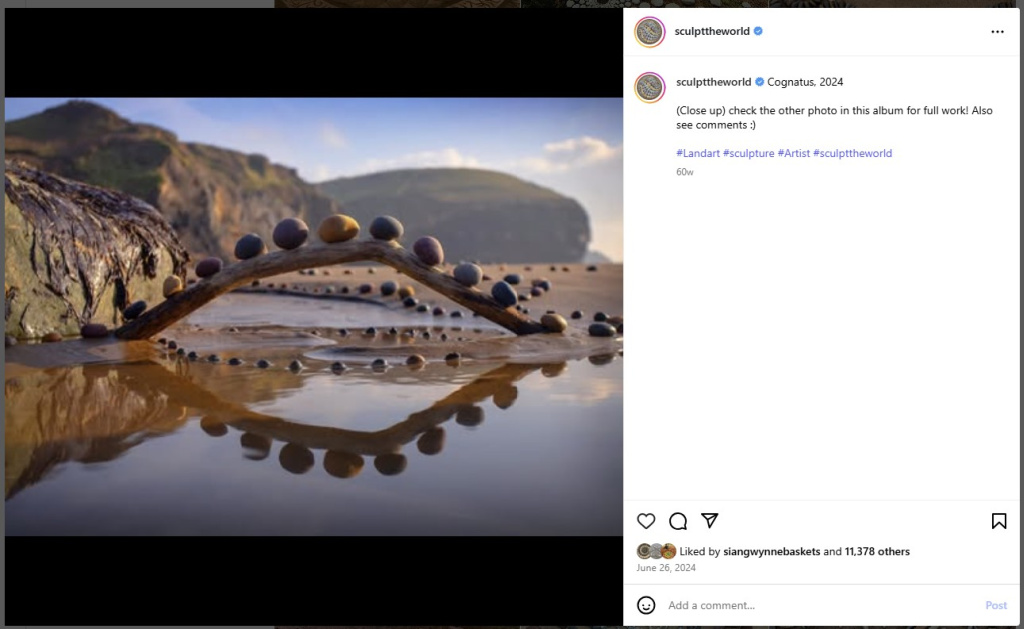This screenshot has height=629, width=1024.
Task: Visit the siangwynnebaskets profile link
Action: 770,551
